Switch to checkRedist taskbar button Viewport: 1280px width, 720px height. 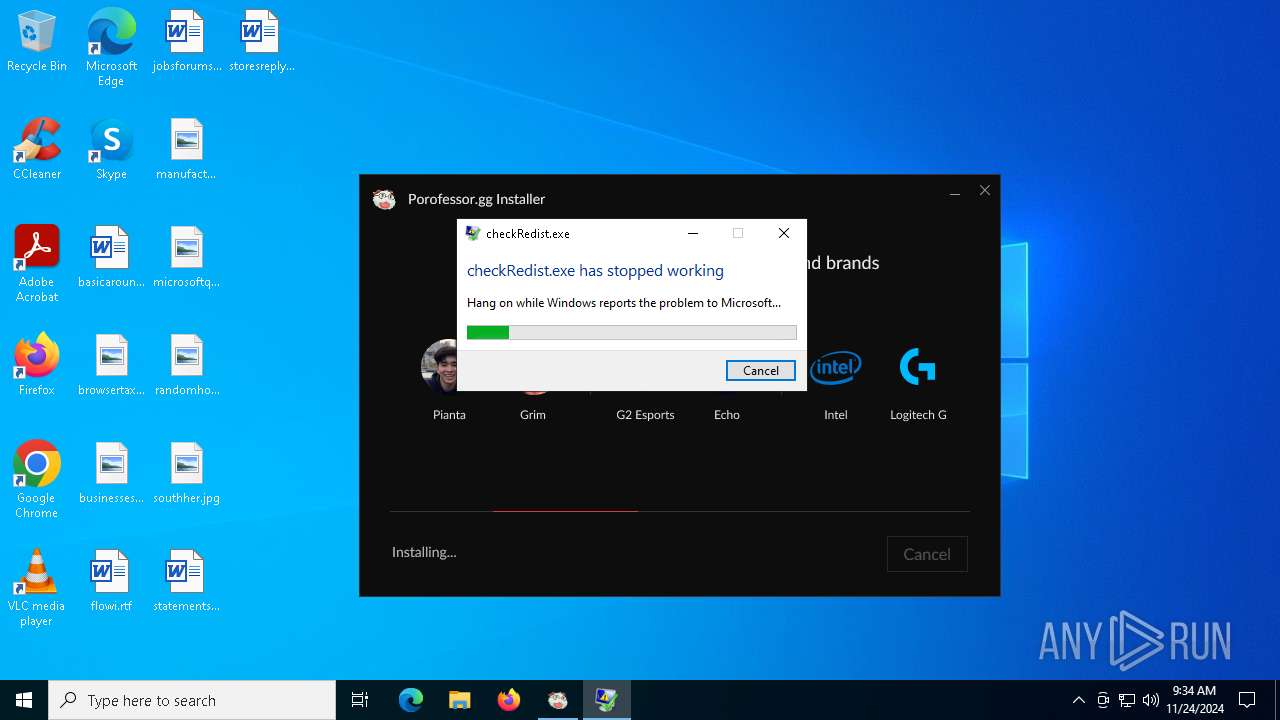point(606,700)
